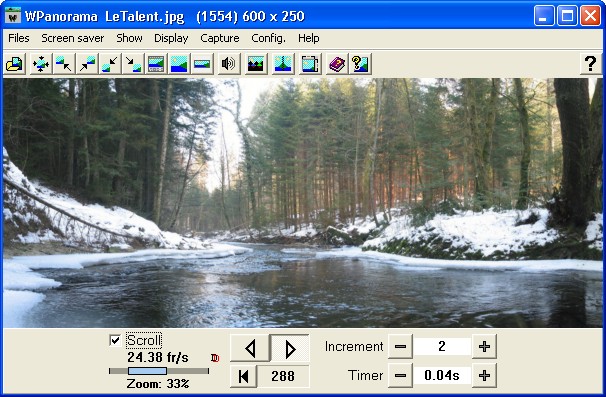Reset position with the go-to-start button
Screen dimensions: 606x397
click(243, 376)
